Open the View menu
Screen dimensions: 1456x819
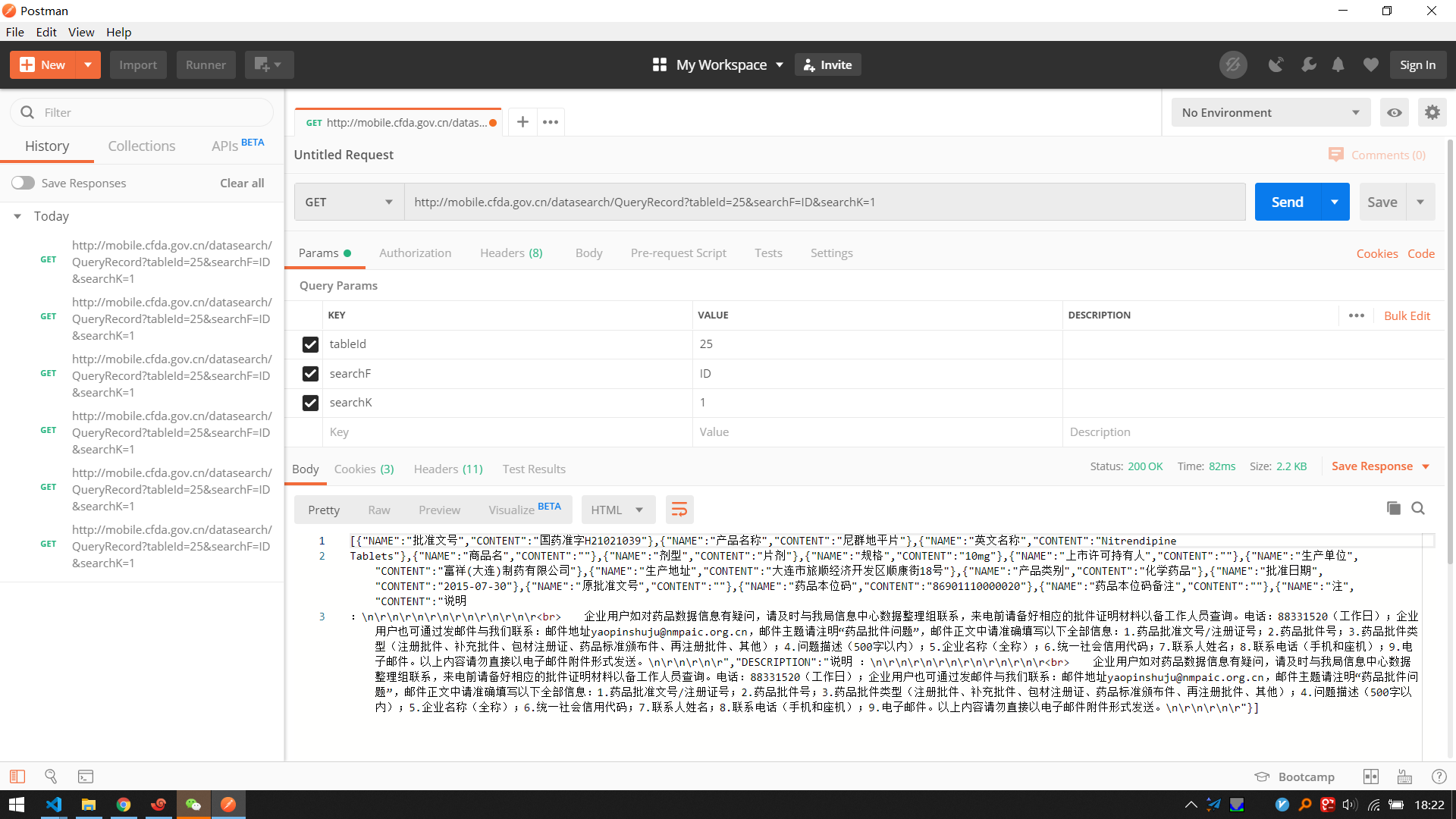click(81, 32)
